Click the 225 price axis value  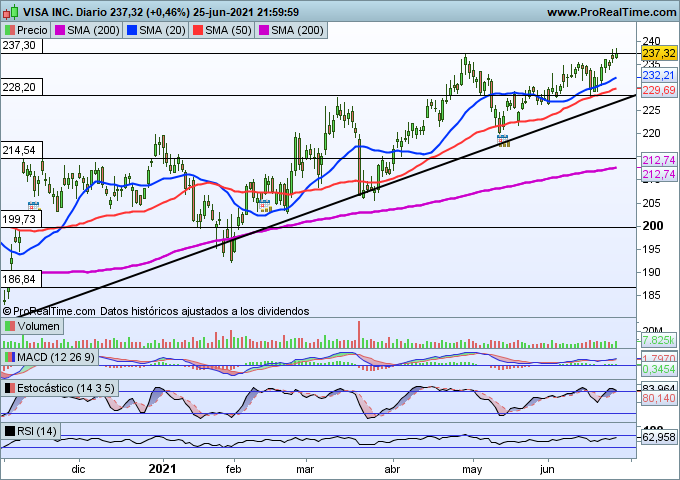(651, 111)
